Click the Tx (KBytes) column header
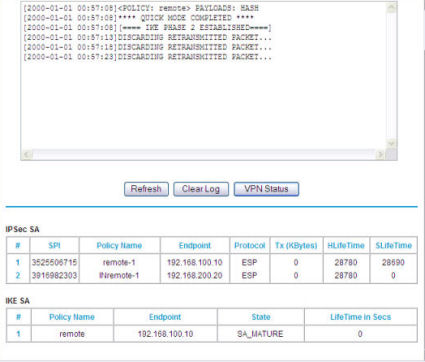Viewport: 425px width, 362px height. pyautogui.click(x=296, y=246)
